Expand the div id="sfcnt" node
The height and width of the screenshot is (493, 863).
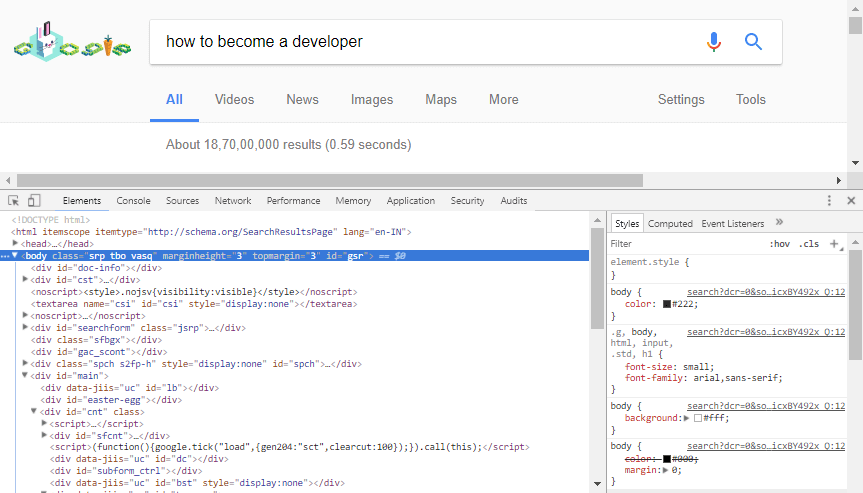45,435
